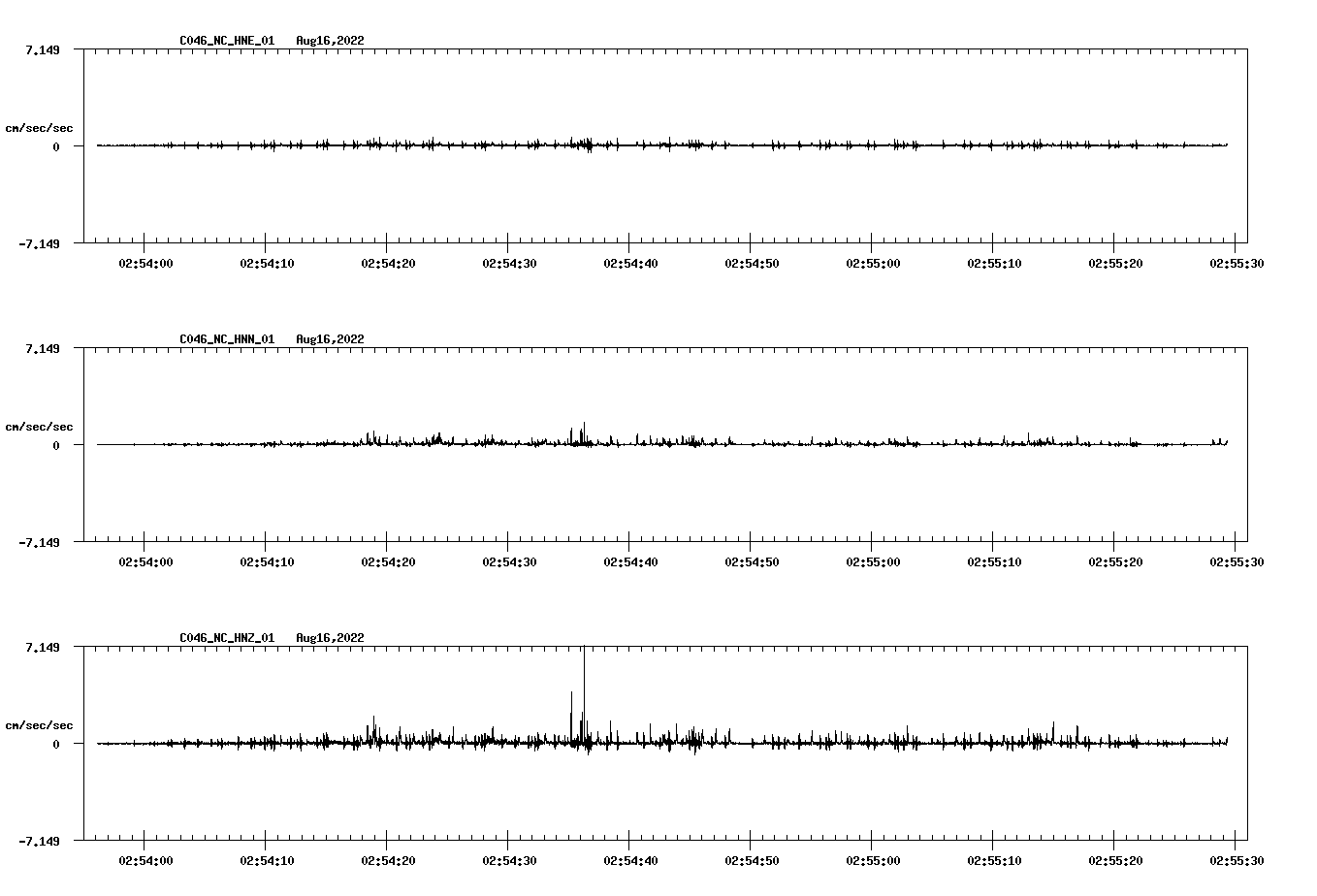The image size is (1317, 896).
Task: Click the 02:54:50 time label under HNE plot
Action: [x=753, y=263]
